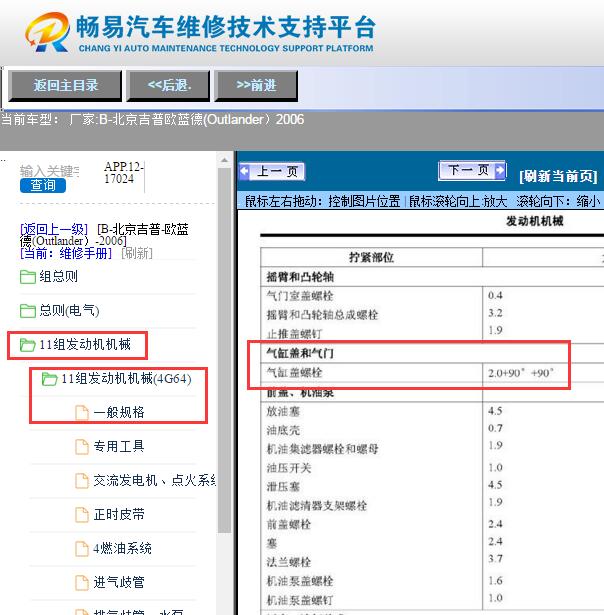This screenshot has width=604, height=615.
Task: Click 返回主目录 button
Action: 65,86
